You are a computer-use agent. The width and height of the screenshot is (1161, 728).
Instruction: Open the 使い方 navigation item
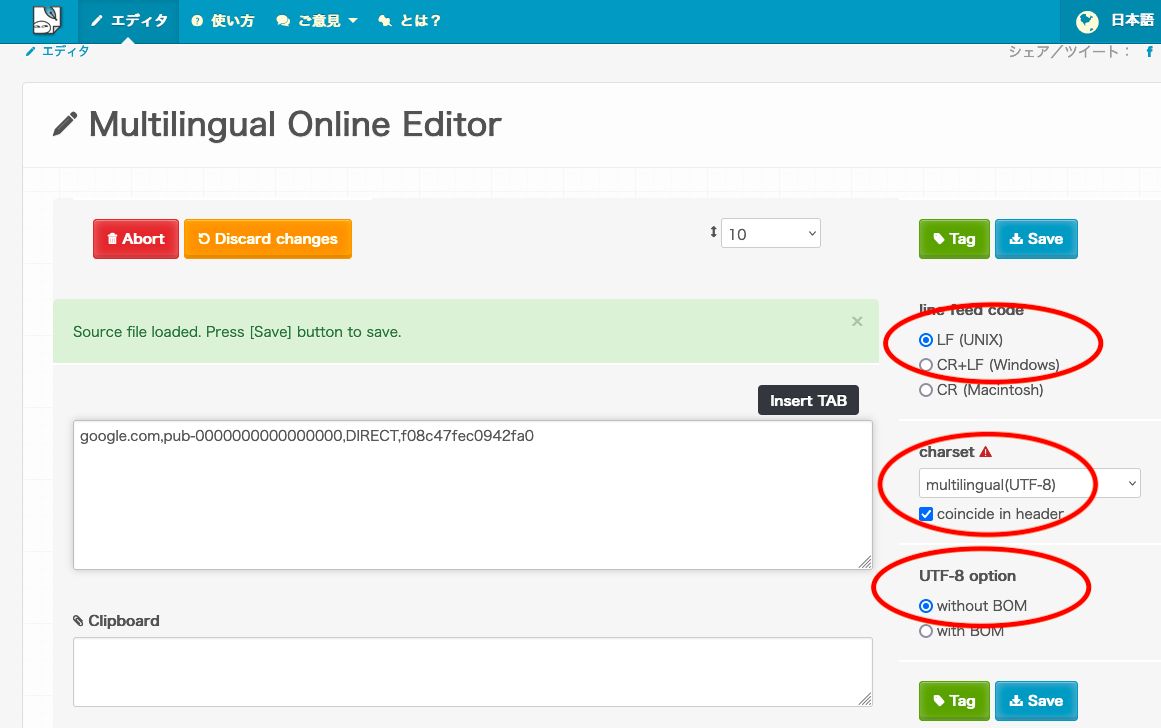coord(223,21)
